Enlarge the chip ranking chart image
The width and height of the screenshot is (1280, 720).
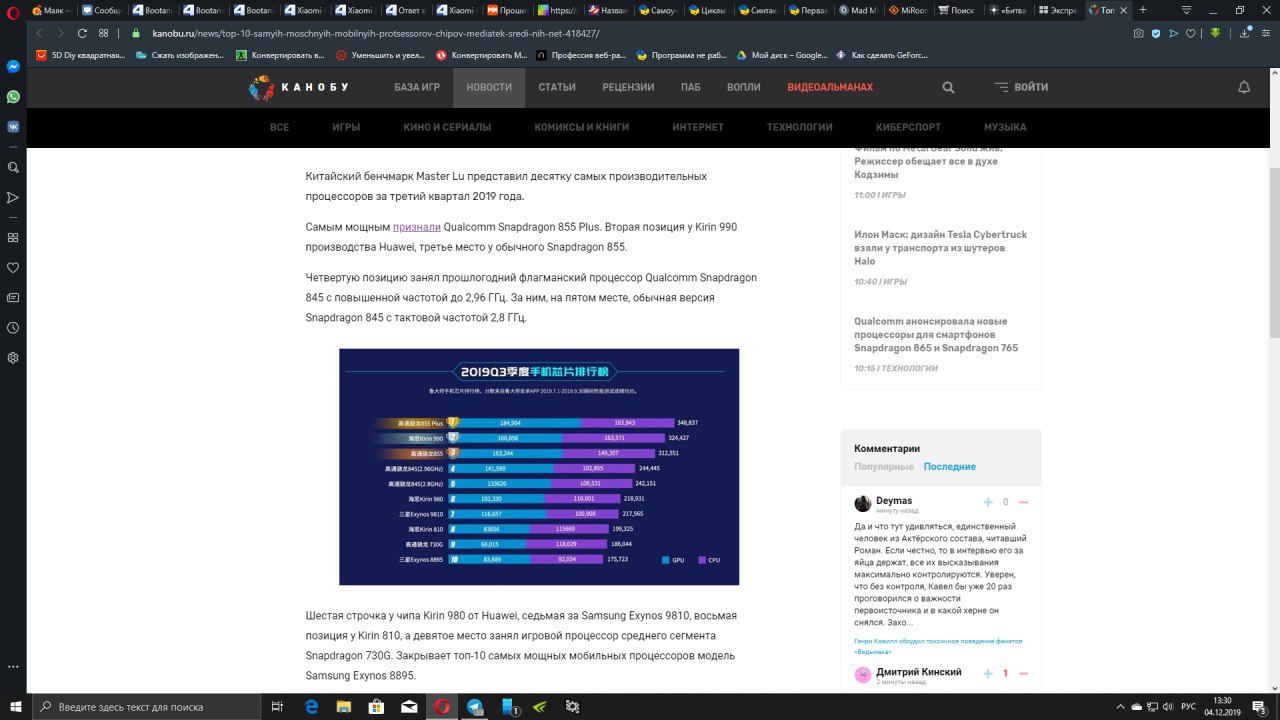click(x=539, y=467)
